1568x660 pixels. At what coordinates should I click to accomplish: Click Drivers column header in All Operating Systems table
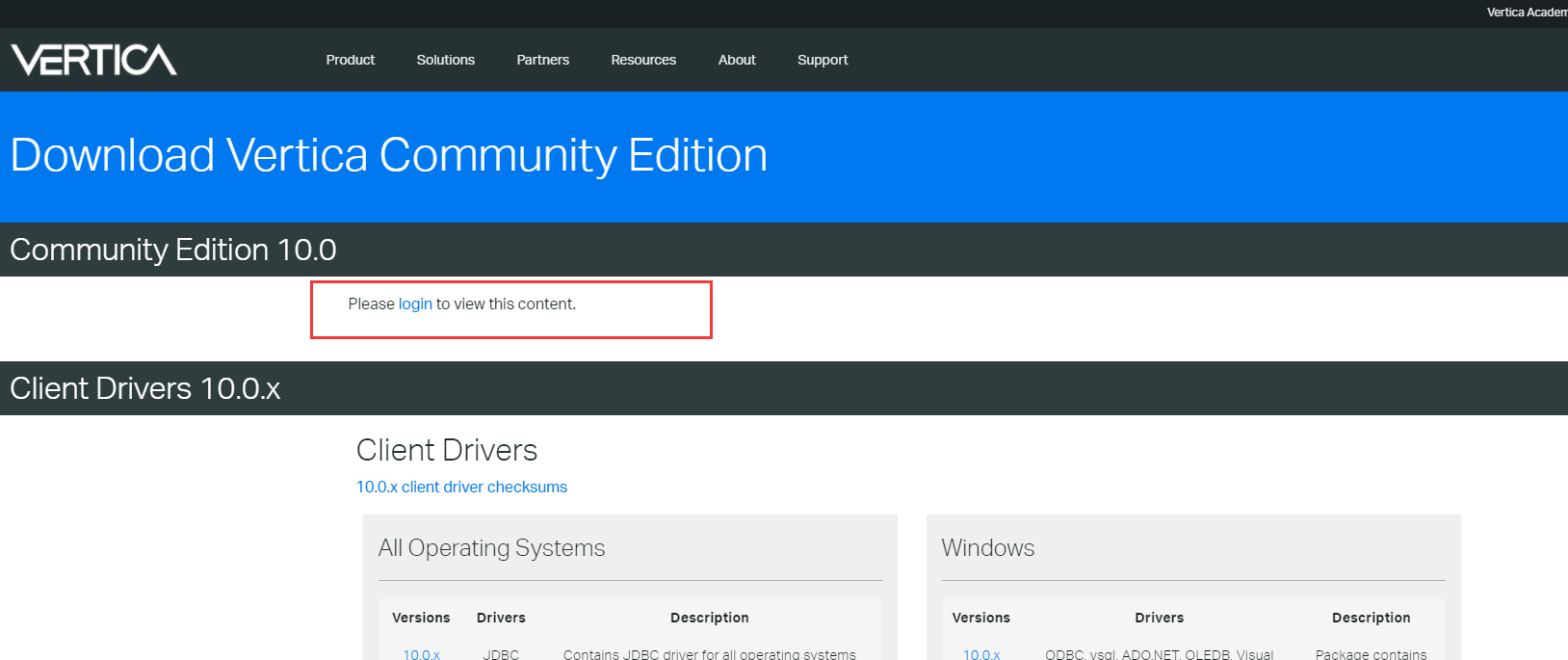pos(501,618)
